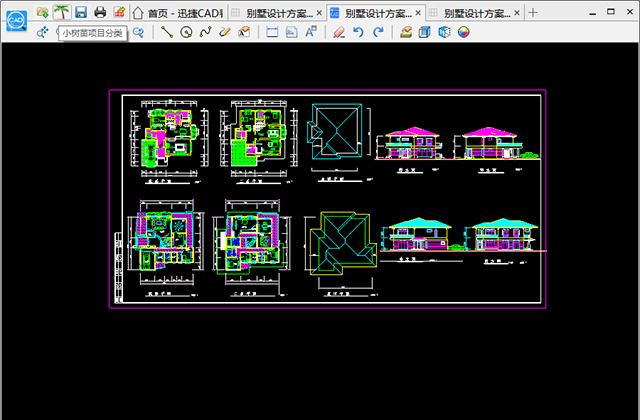The width and height of the screenshot is (640, 420).
Task: Select the Circle drawing tool
Action: (x=186, y=32)
